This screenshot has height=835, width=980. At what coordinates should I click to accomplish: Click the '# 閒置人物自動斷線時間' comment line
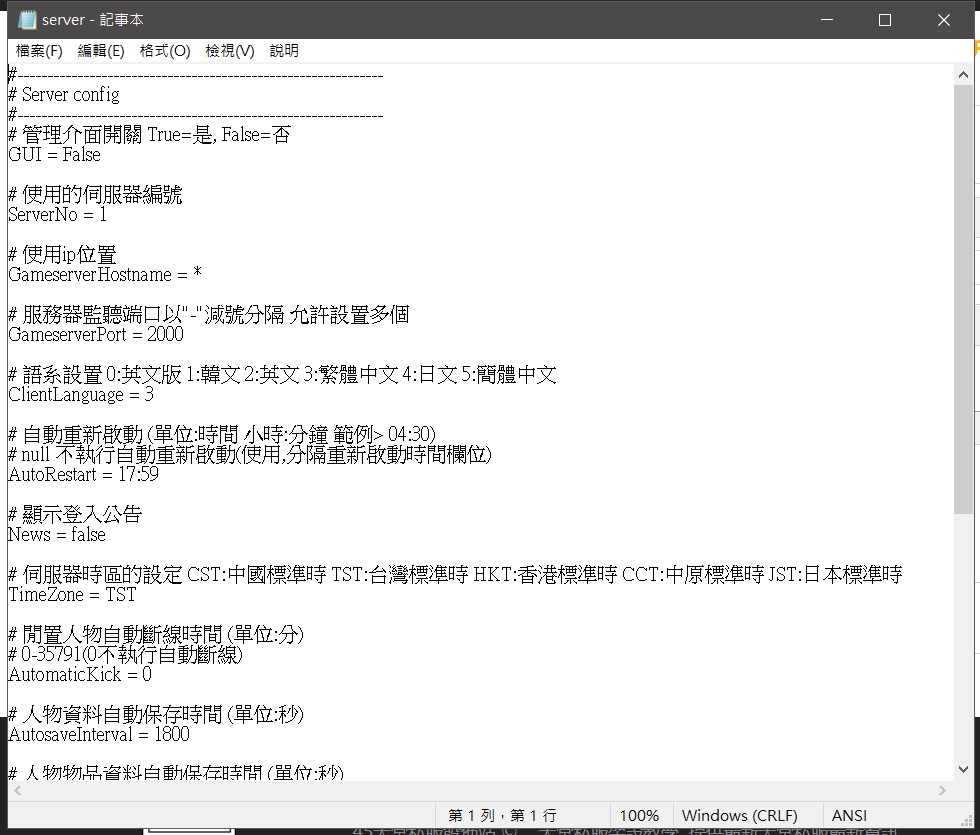[x=156, y=634]
